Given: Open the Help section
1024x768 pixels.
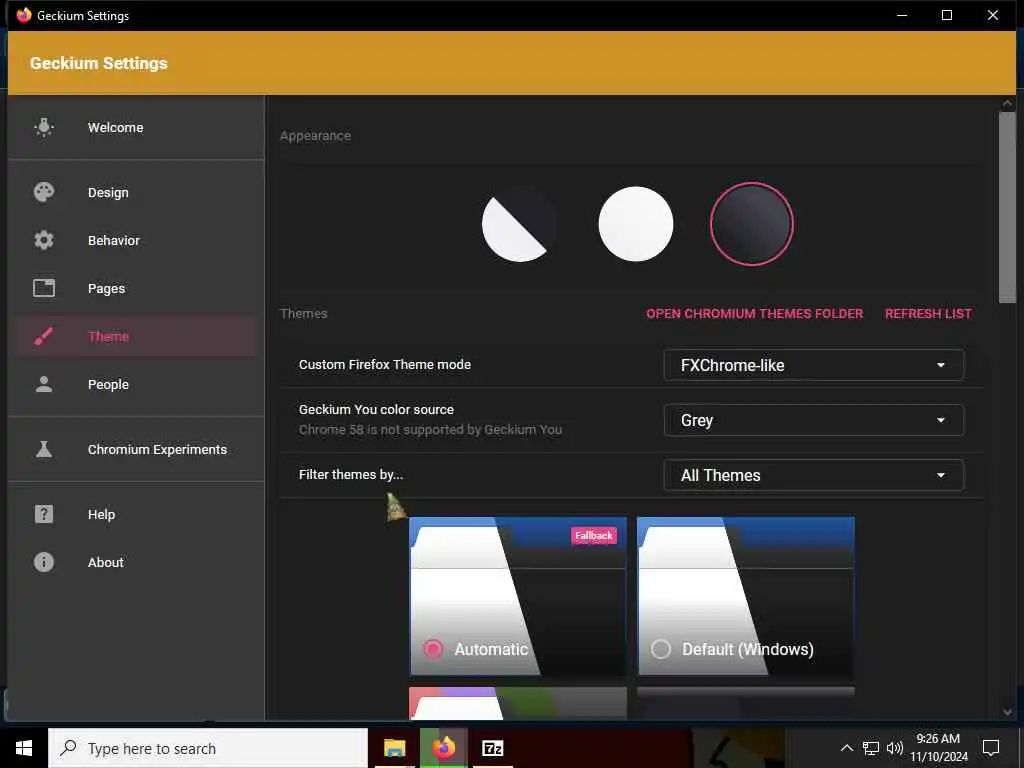Looking at the screenshot, I should (x=136, y=514).
